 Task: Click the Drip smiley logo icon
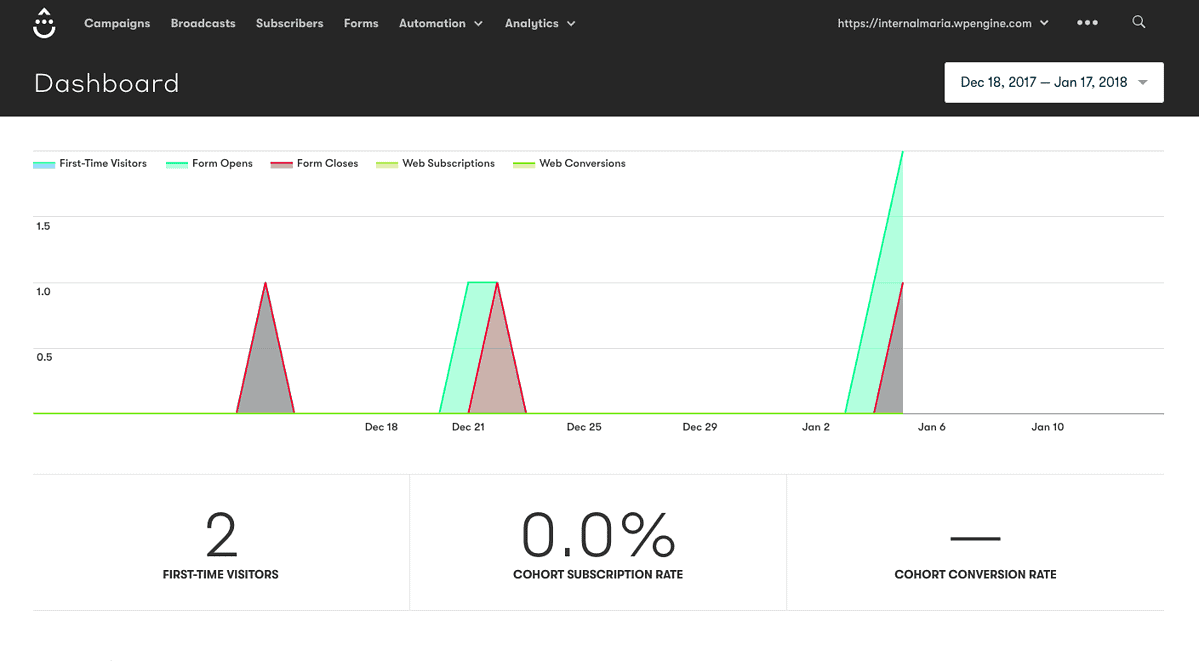tap(44, 23)
